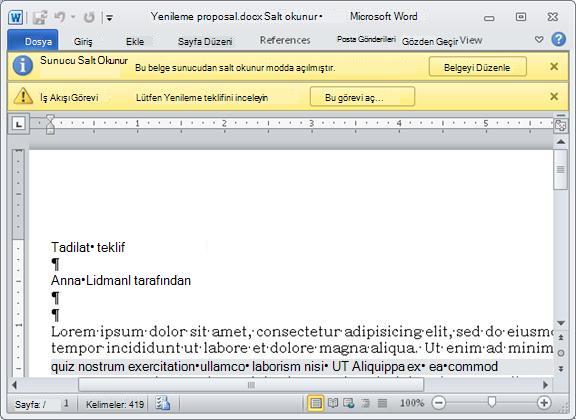Click the Previous Page double-arrow button
Viewport: 576px width, 420px height.
[x=561, y=337]
